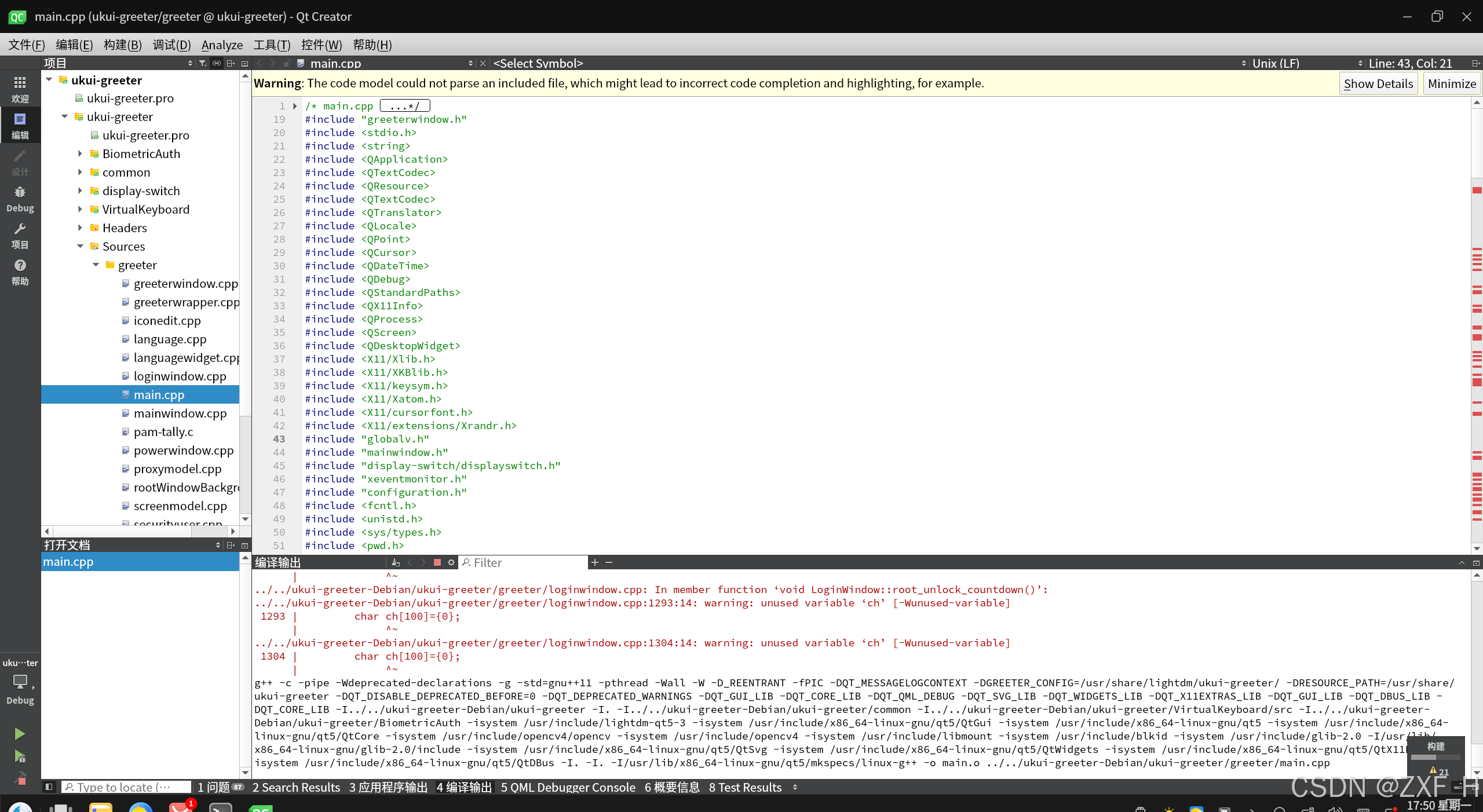
Task: Toggle synchronize with editor link icon
Action: (216, 63)
